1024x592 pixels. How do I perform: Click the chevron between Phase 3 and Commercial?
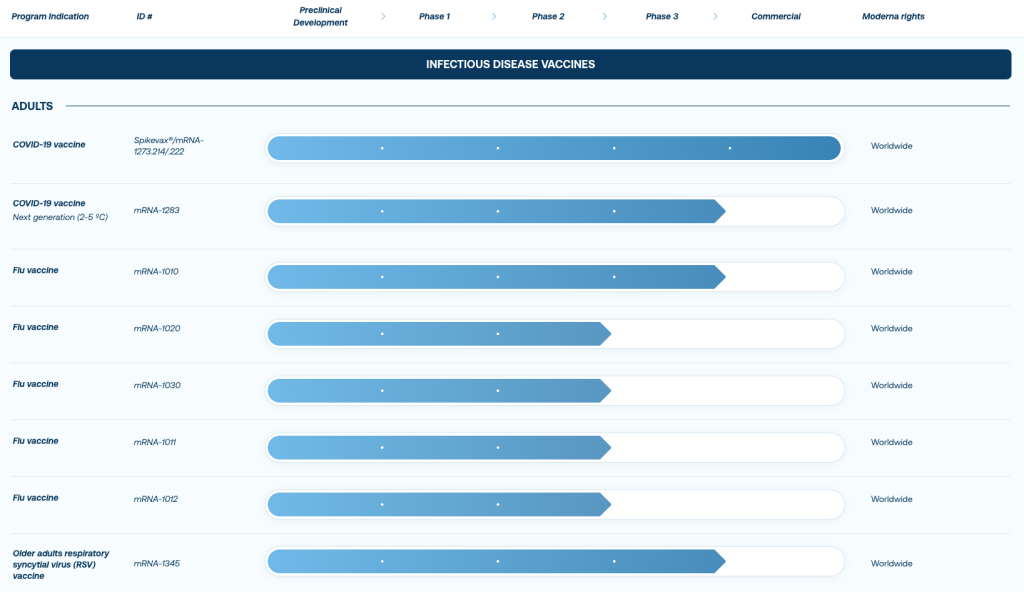coord(716,17)
